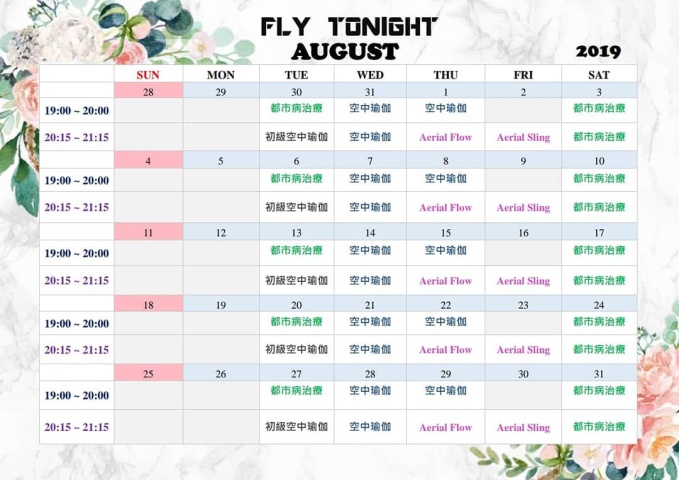
Task: Select the last 20:15 ~ 21:15 time label
Action: [77, 427]
